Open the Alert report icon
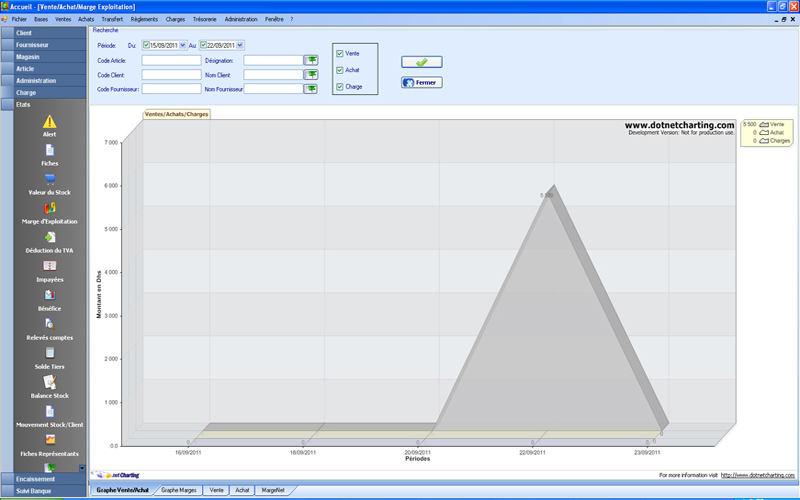 point(49,121)
